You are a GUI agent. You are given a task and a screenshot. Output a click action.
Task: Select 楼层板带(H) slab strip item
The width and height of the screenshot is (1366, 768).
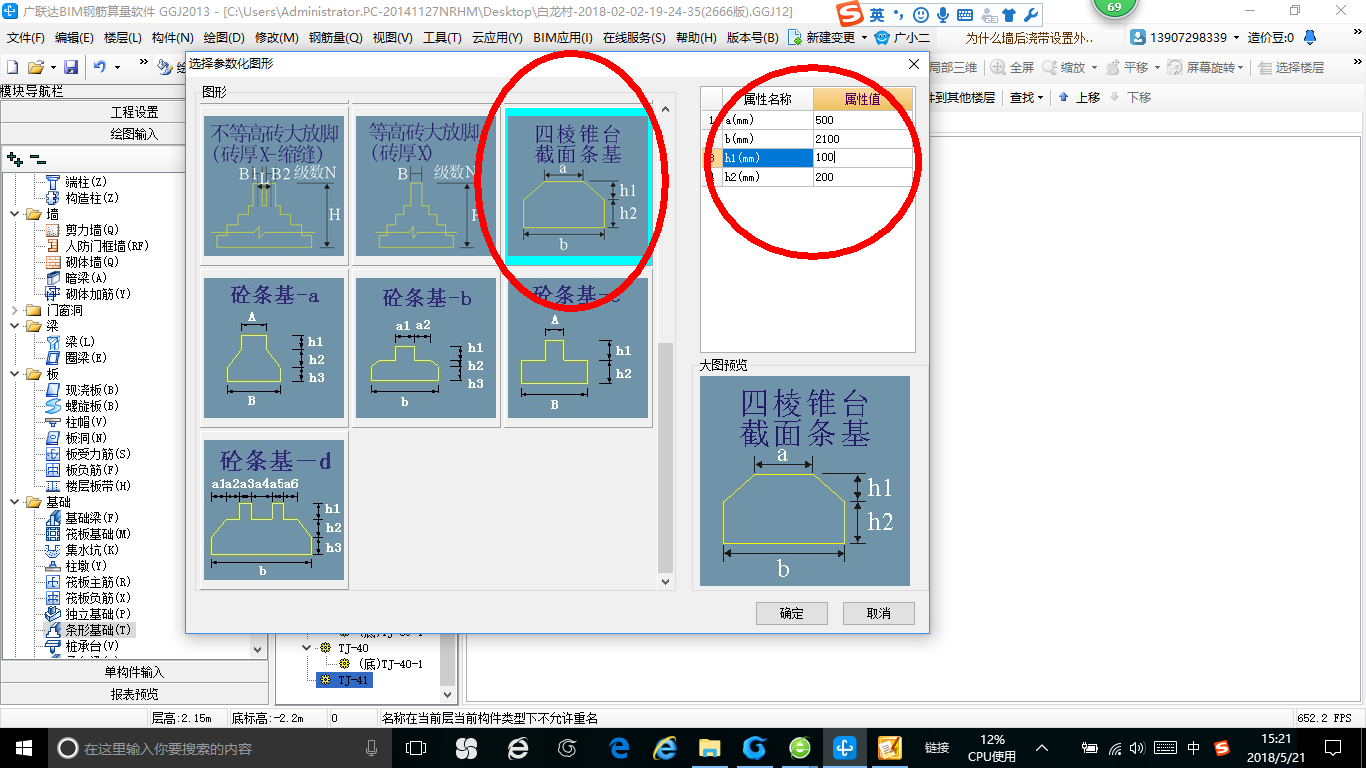tap(97, 486)
